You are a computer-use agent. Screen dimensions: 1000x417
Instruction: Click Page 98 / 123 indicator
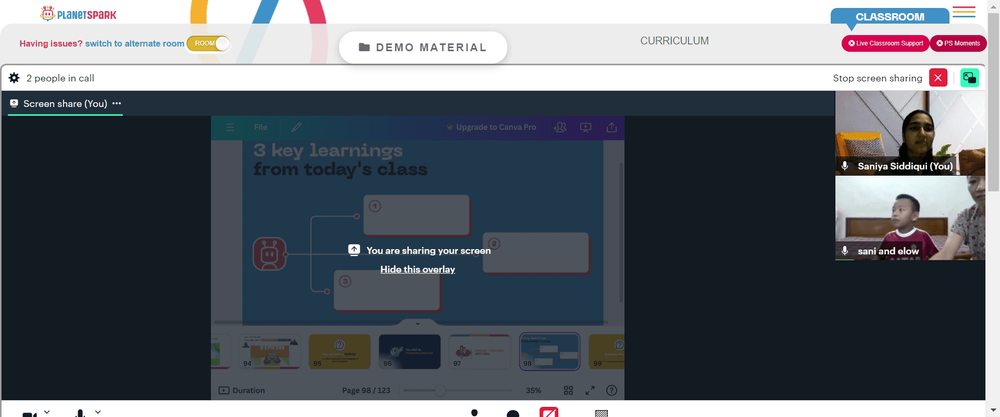click(x=366, y=390)
